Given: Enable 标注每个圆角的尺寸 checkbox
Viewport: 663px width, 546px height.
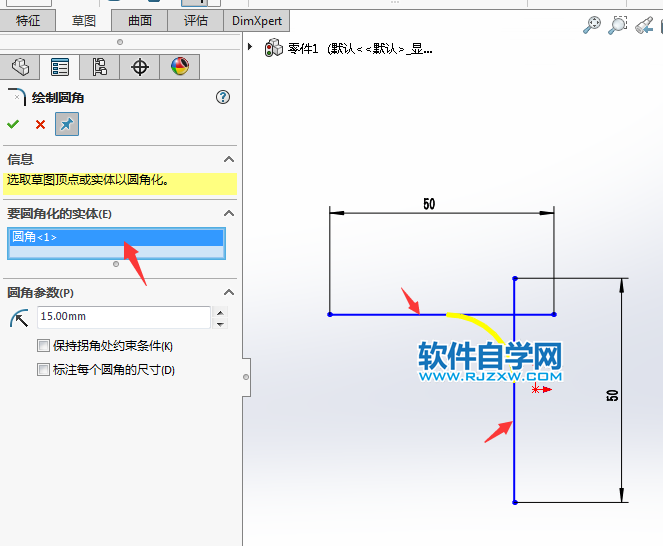Looking at the screenshot, I should pos(43,369).
